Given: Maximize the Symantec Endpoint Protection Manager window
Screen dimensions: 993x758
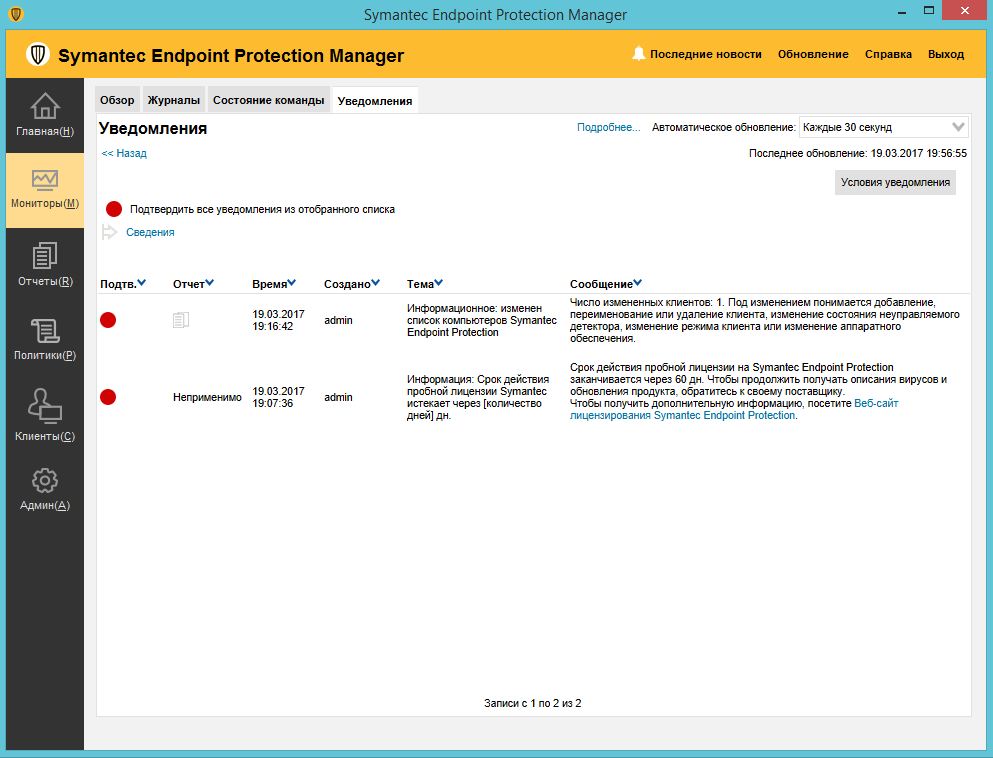Looking at the screenshot, I should (928, 11).
